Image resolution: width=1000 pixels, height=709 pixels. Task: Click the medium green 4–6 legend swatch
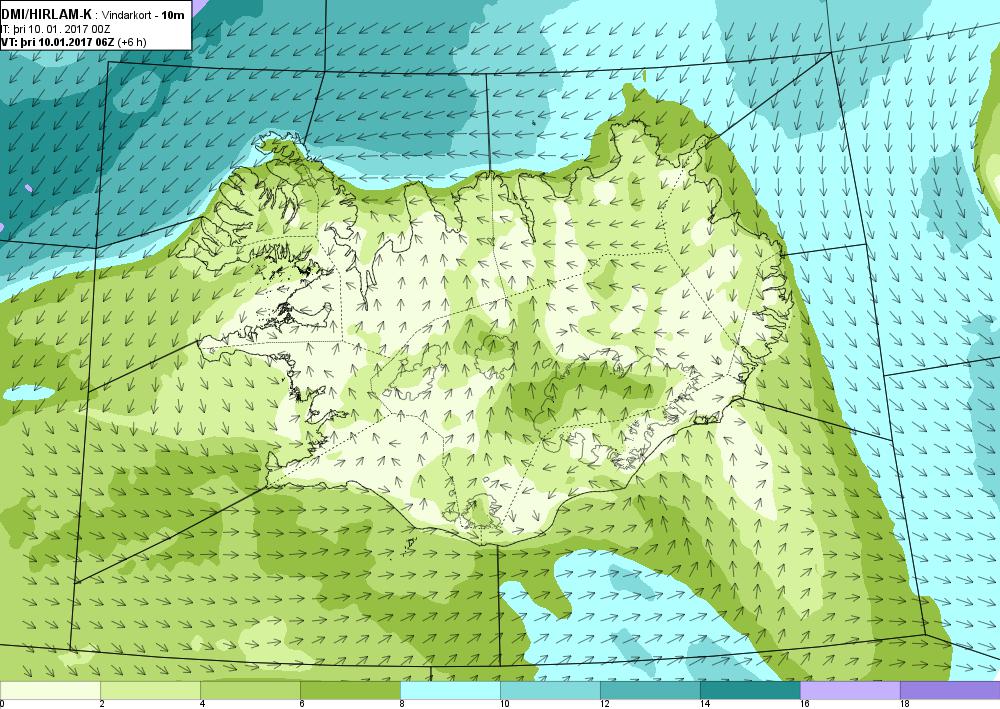point(250,690)
